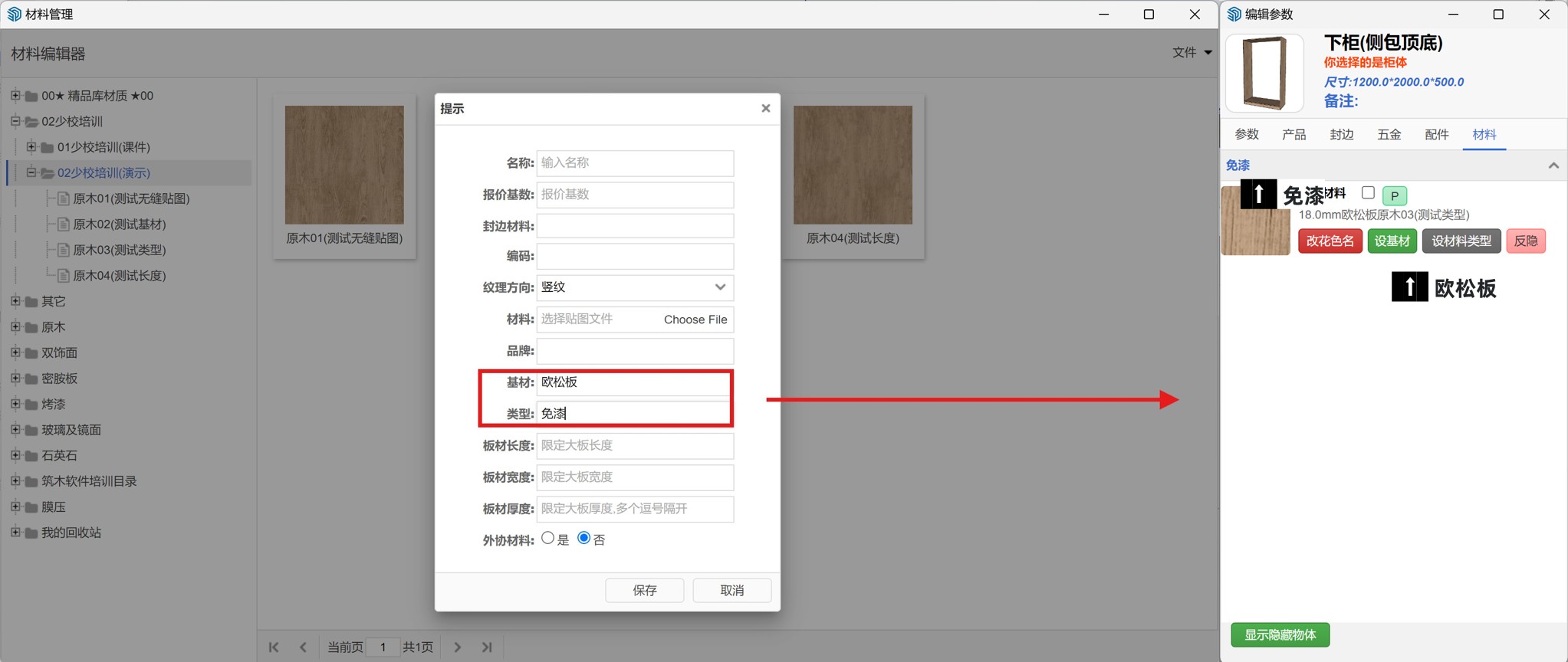This screenshot has height=662, width=1568.
Task: Select 否 for 外协材料
Action: tap(583, 539)
